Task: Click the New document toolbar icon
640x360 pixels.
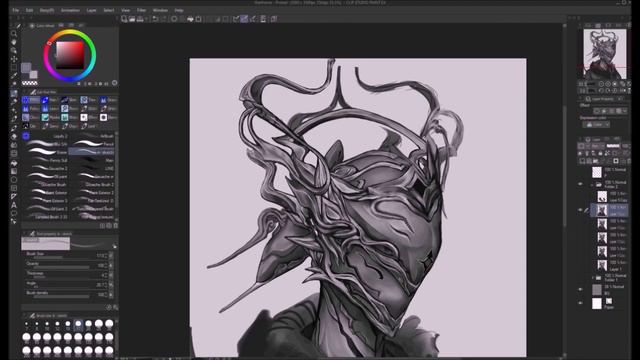Action: coord(124,19)
